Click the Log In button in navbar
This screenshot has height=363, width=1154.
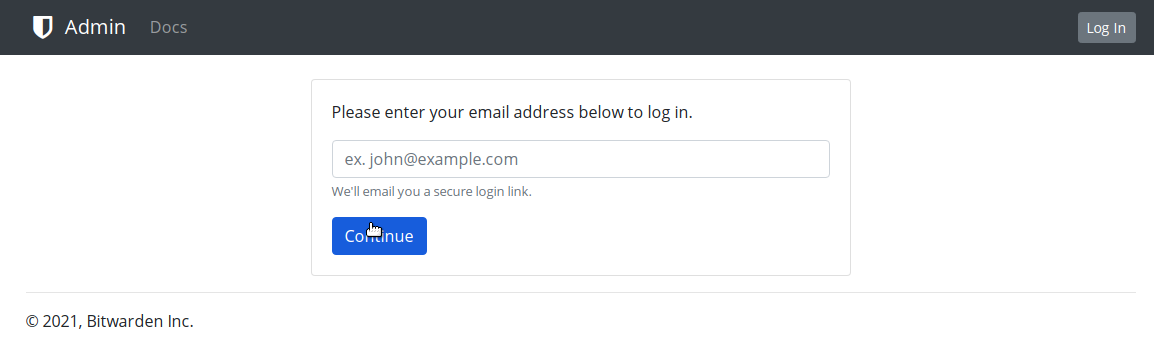point(1106,28)
